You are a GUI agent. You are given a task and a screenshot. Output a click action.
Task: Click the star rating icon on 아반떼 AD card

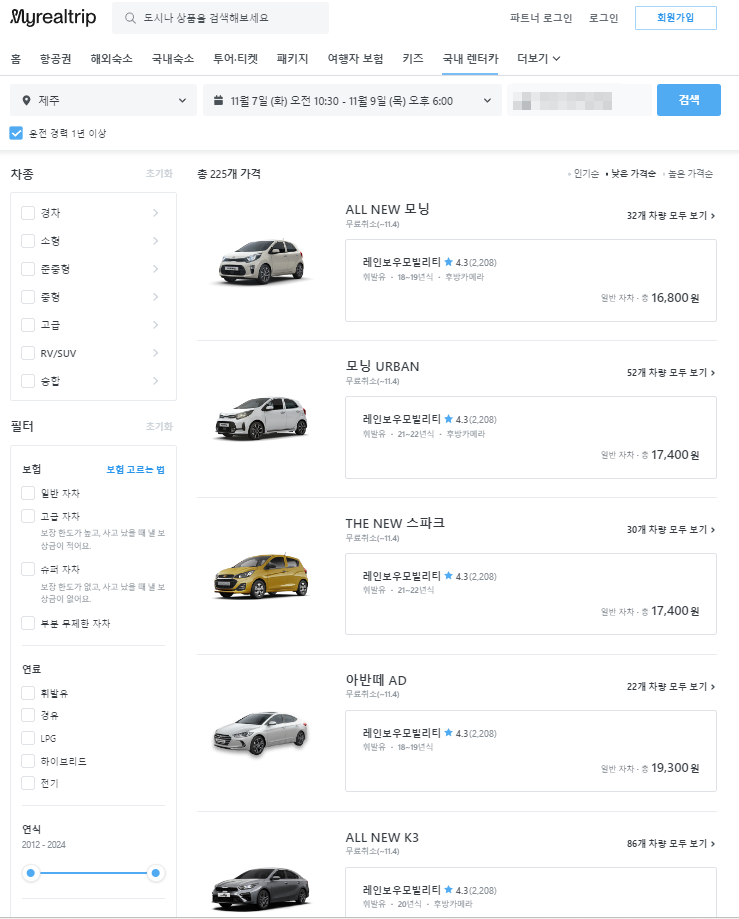point(448,733)
